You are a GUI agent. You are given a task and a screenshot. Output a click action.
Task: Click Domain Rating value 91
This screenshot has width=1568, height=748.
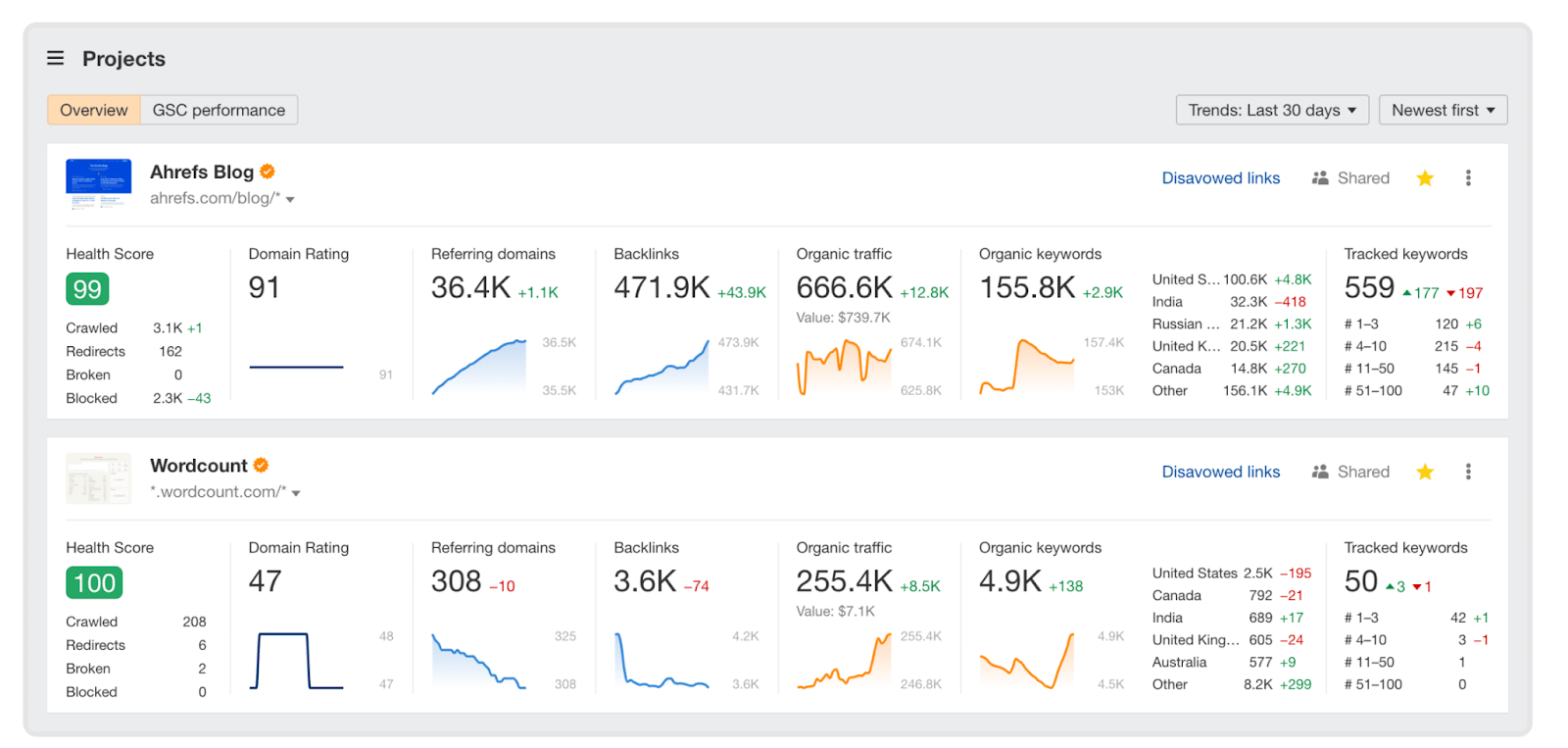tap(265, 287)
